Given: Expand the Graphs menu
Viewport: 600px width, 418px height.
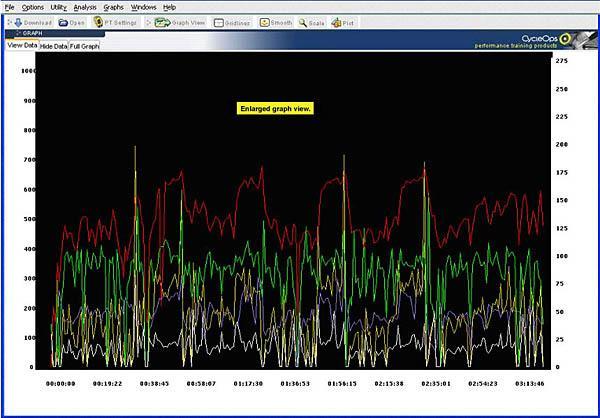Looking at the screenshot, I should pyautogui.click(x=114, y=7).
